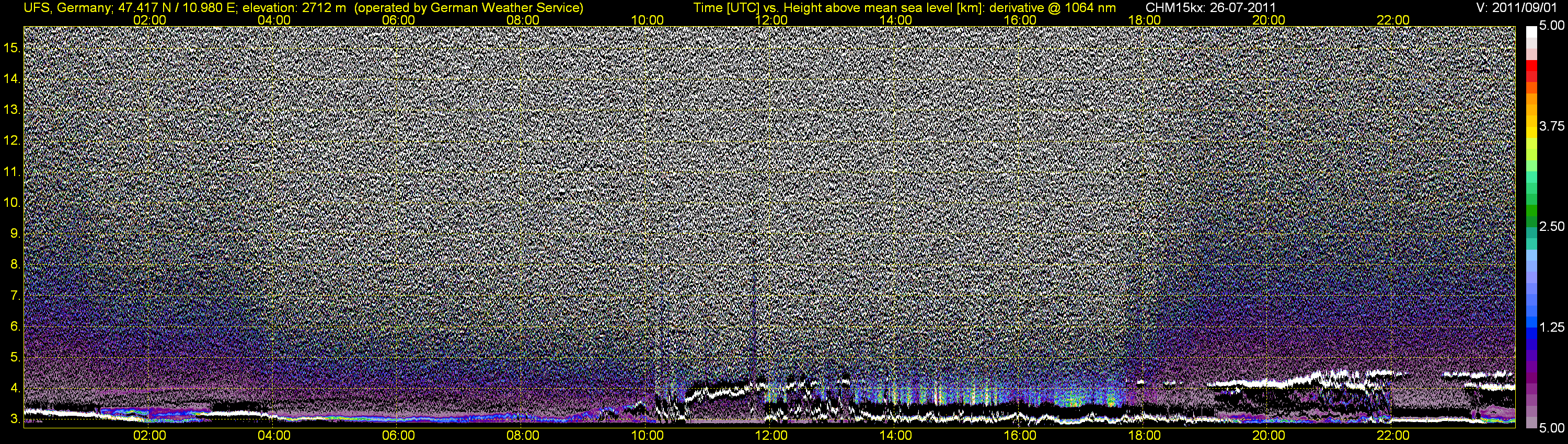Click the "5.00" value atop the color scale

(1552, 26)
